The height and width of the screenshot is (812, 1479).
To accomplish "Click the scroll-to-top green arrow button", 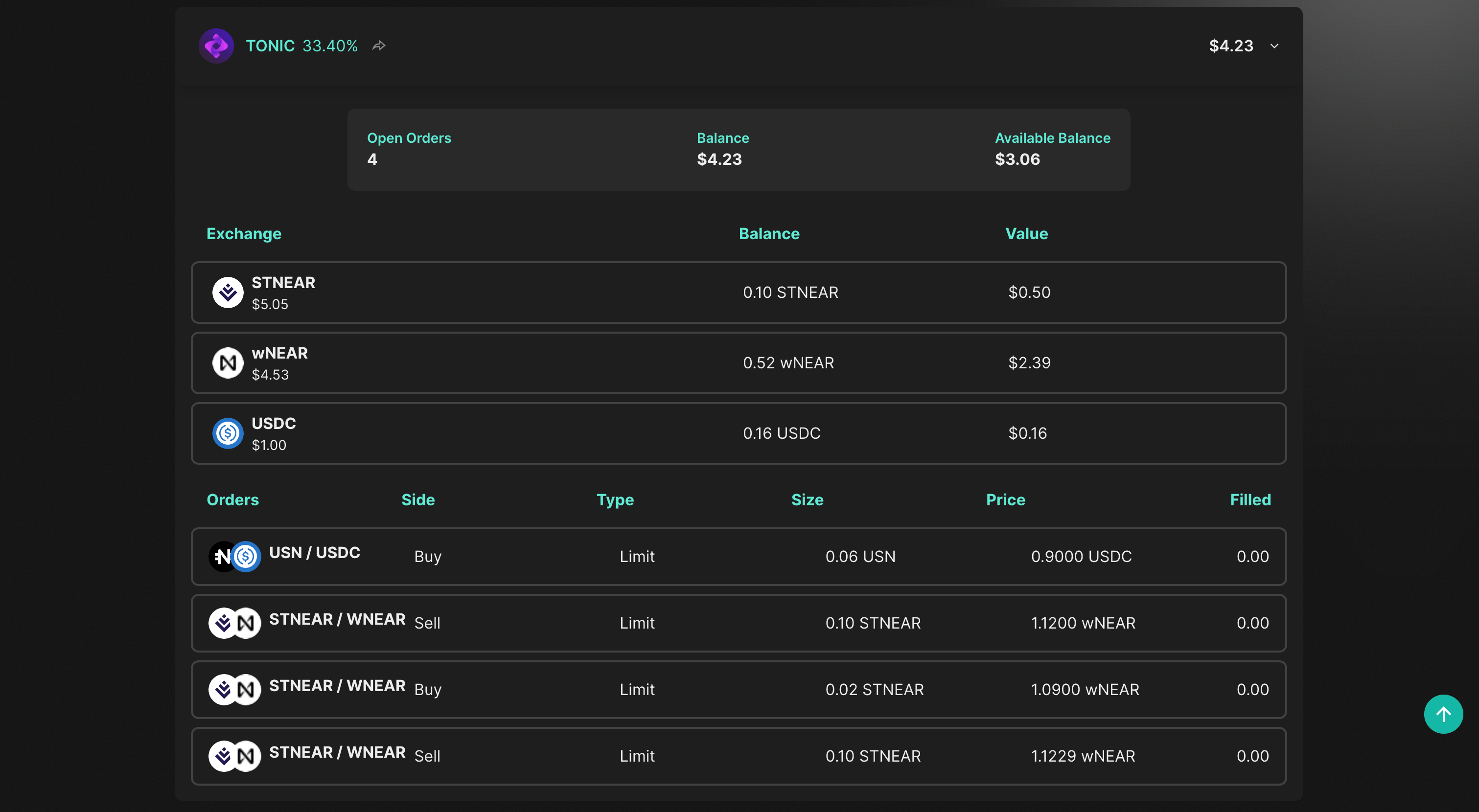I will point(1443,714).
